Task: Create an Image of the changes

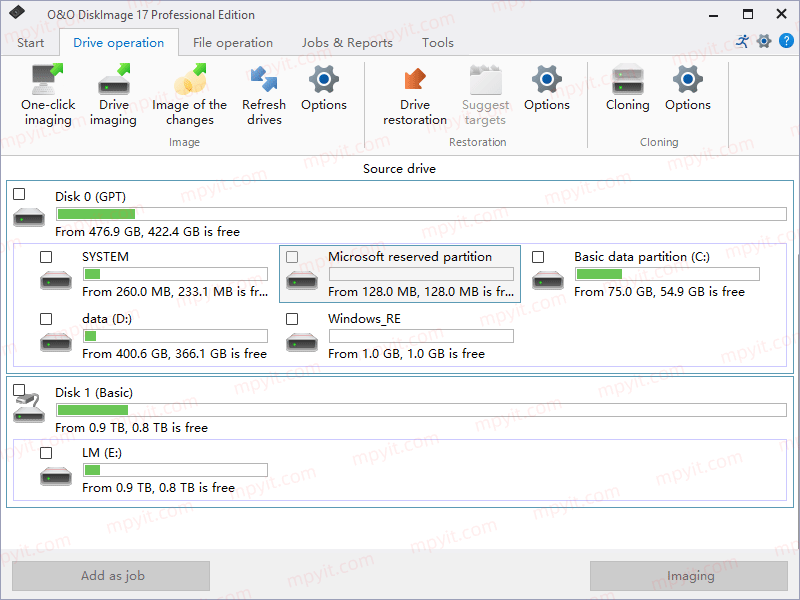Action: (189, 95)
